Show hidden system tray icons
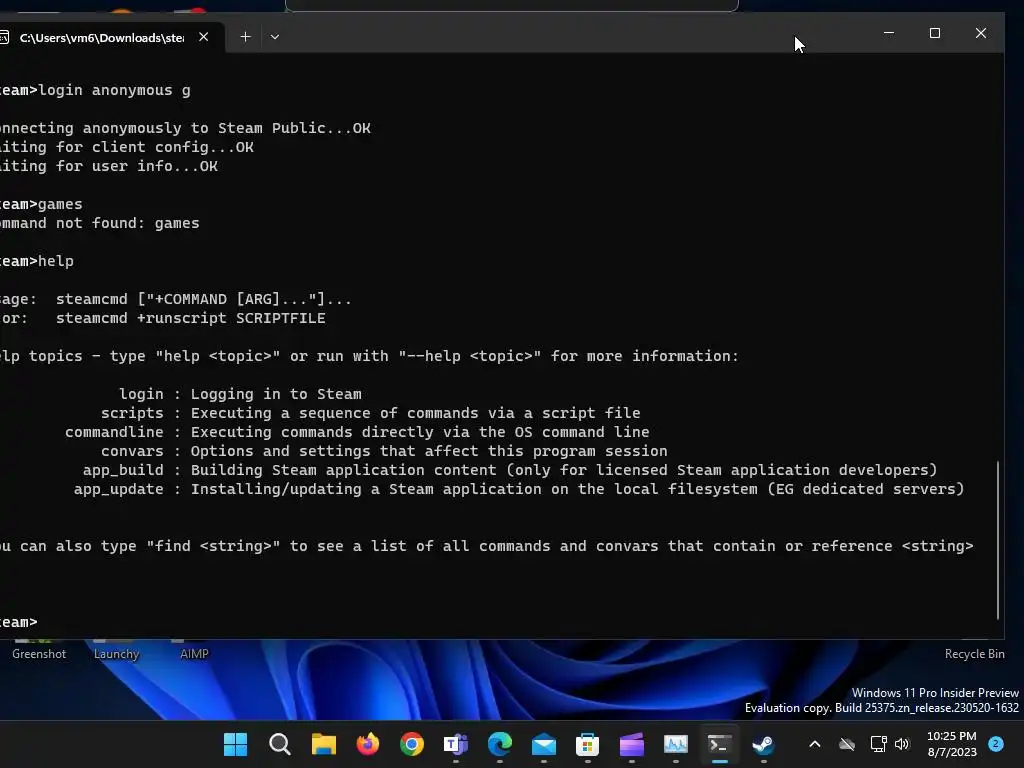The height and width of the screenshot is (768, 1024). point(814,744)
